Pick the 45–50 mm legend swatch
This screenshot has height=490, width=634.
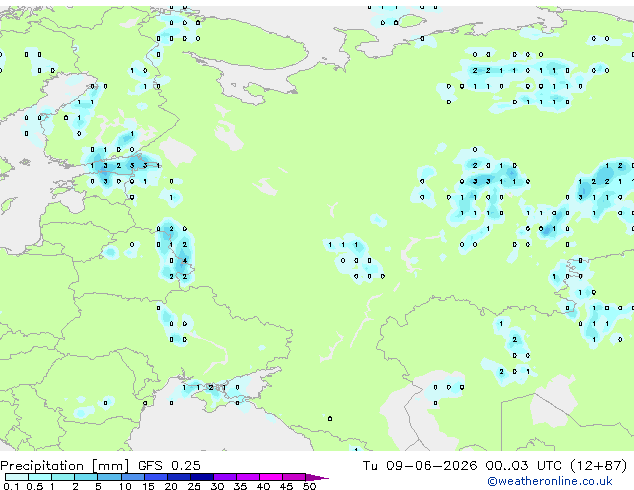[294, 477]
